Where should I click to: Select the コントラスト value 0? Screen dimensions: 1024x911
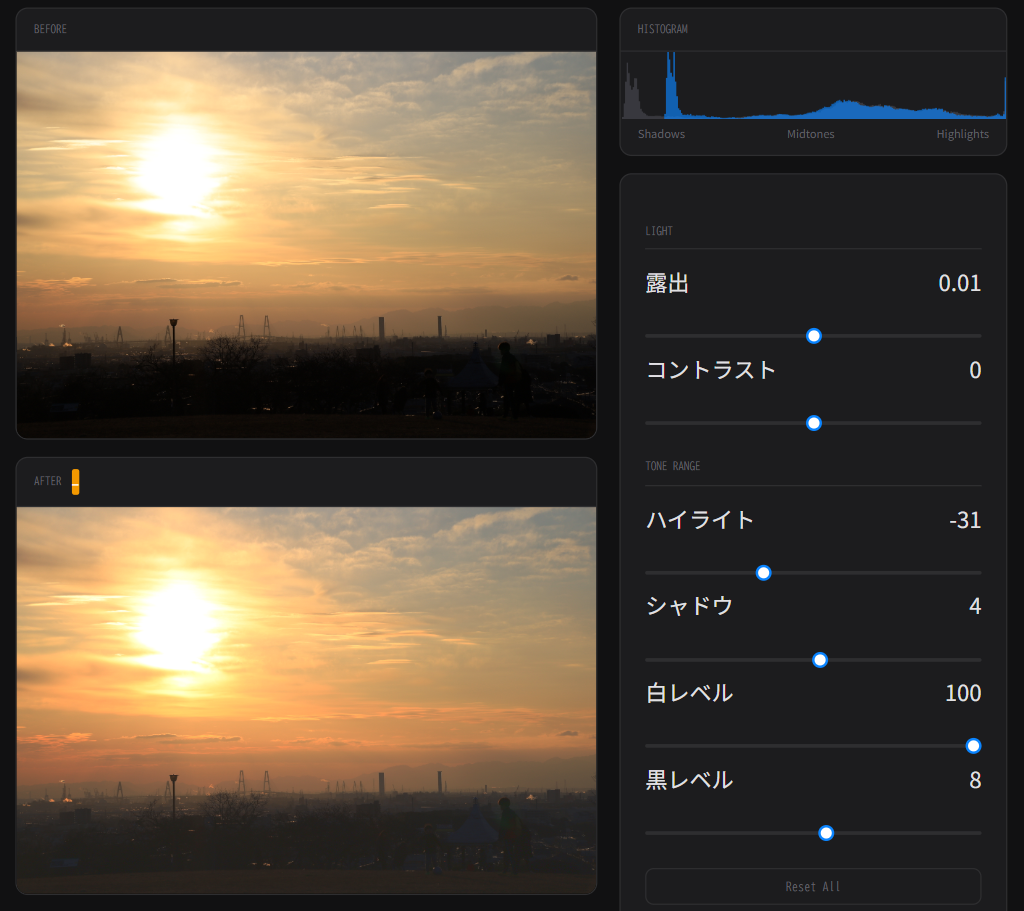click(x=975, y=370)
